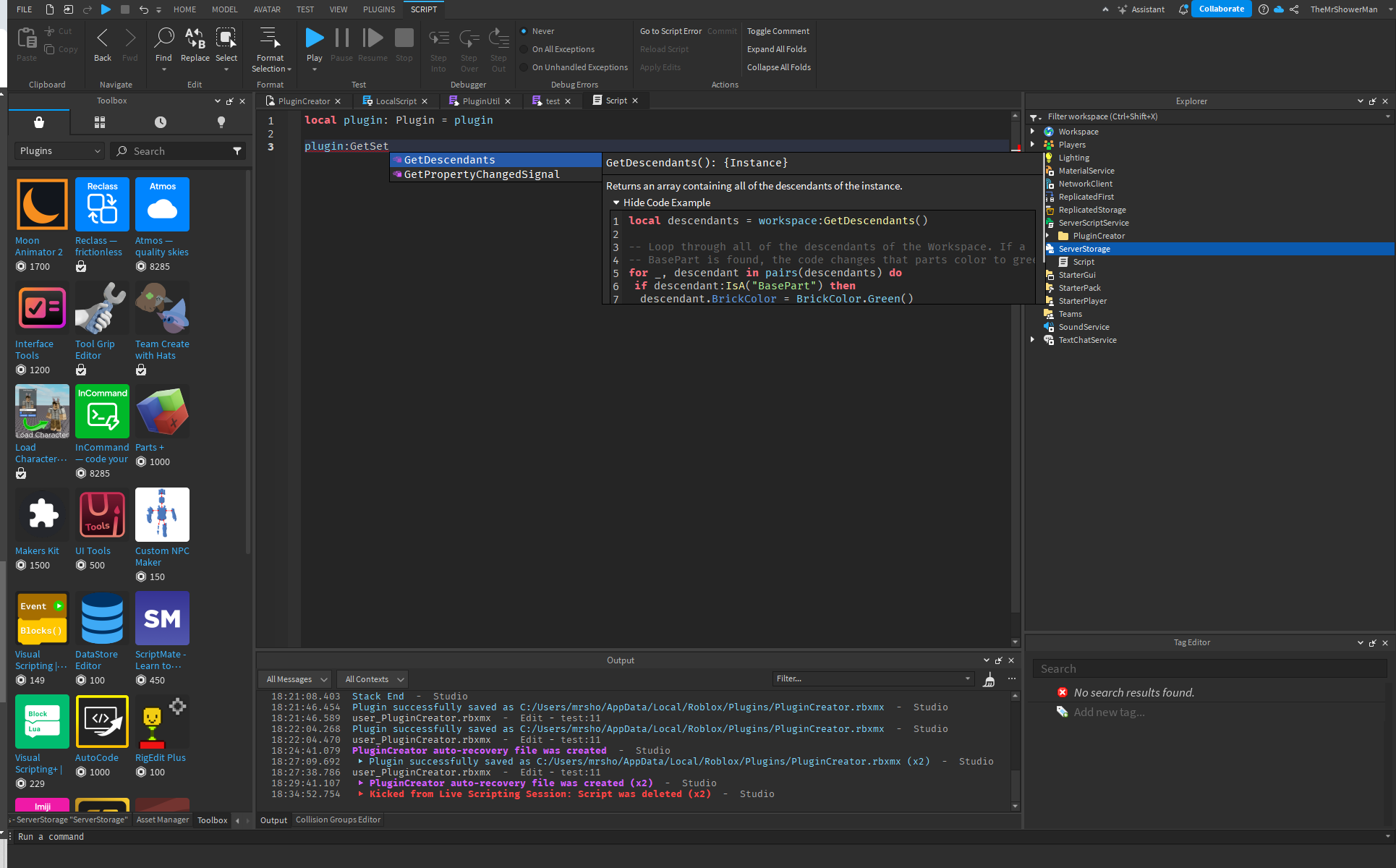Open the Plugins category dropdown in Toolbox
This screenshot has width=1396, height=868.
(59, 151)
